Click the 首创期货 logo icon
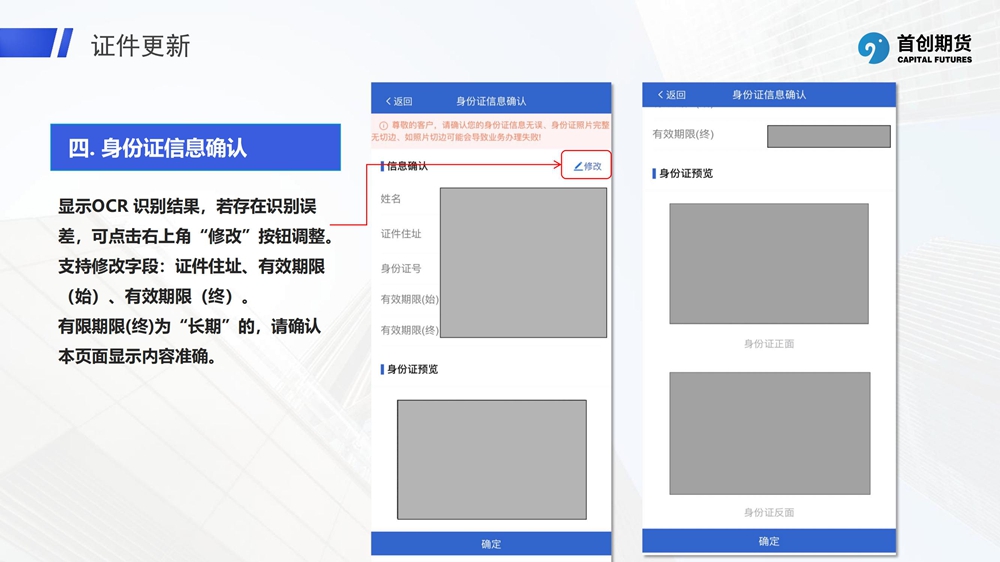Image resolution: width=1000 pixels, height=562 pixels. 873,47
